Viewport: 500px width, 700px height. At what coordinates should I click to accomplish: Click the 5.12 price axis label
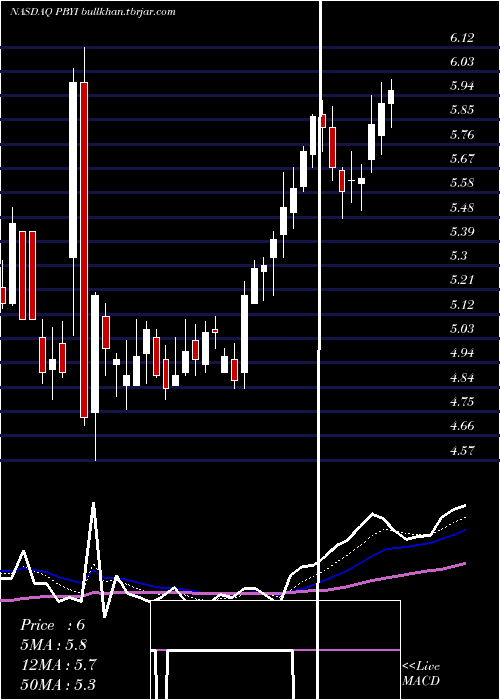click(x=462, y=304)
